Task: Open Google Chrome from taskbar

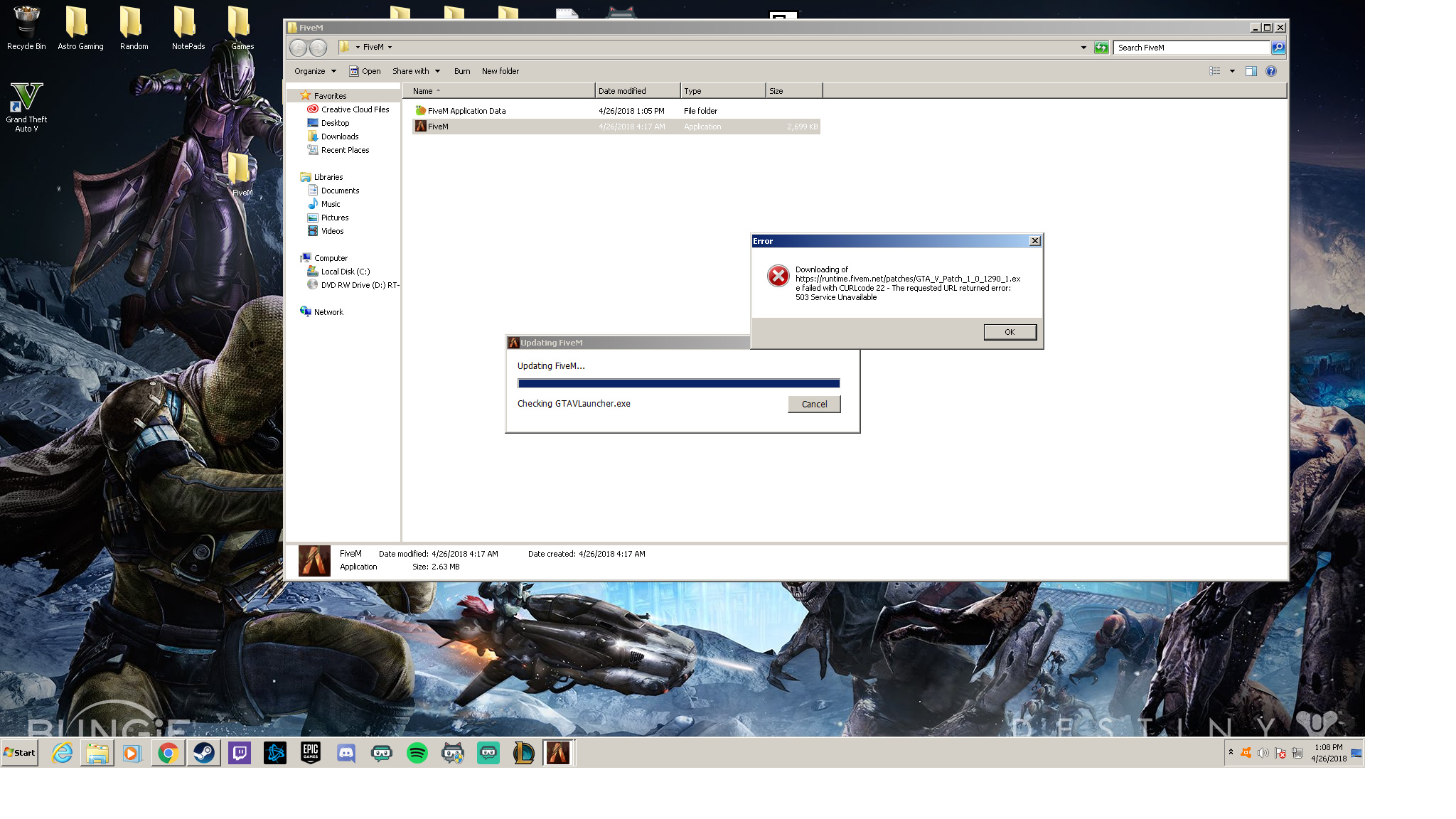Action: coord(168,753)
